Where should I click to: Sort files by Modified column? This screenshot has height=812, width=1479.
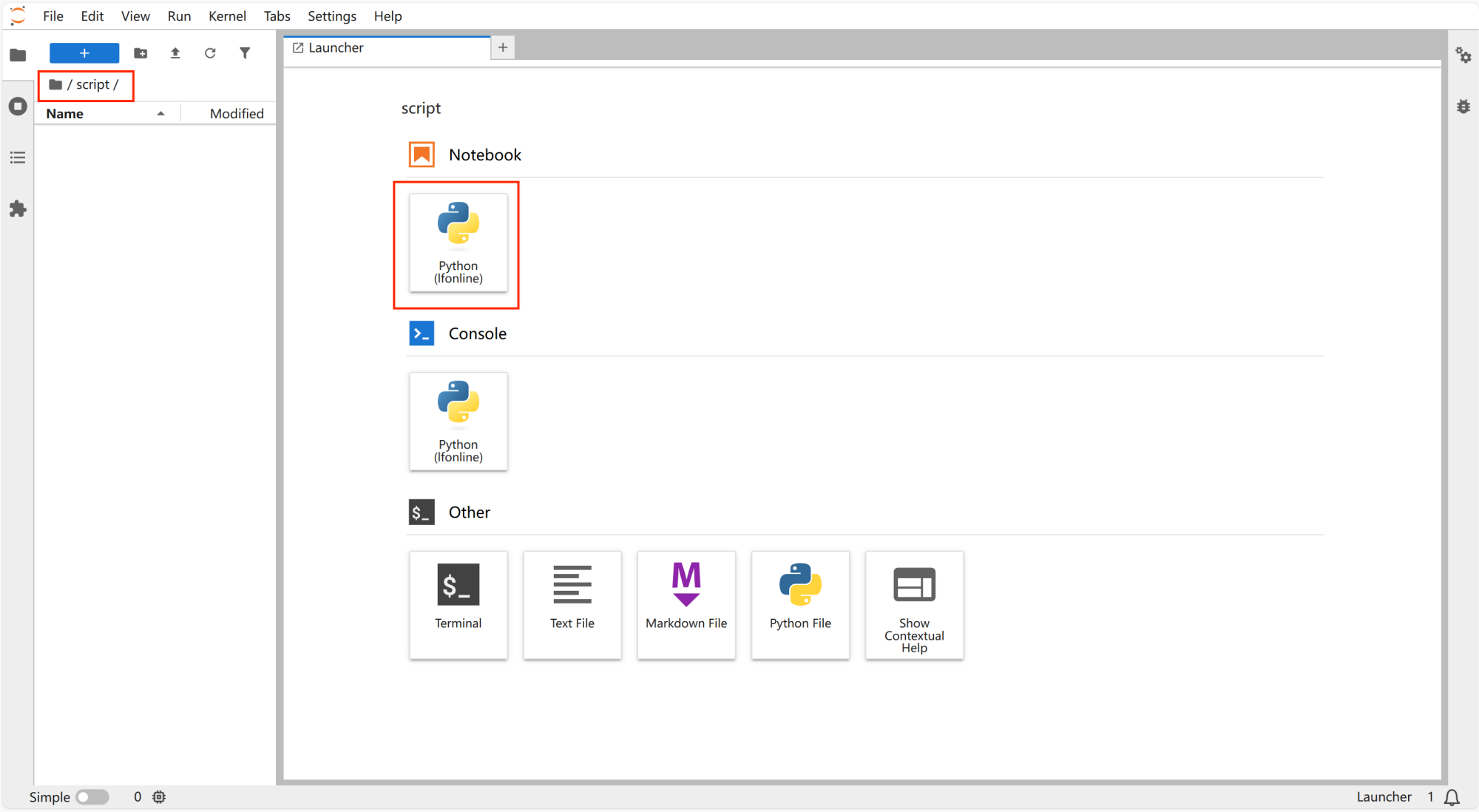pyautogui.click(x=237, y=114)
